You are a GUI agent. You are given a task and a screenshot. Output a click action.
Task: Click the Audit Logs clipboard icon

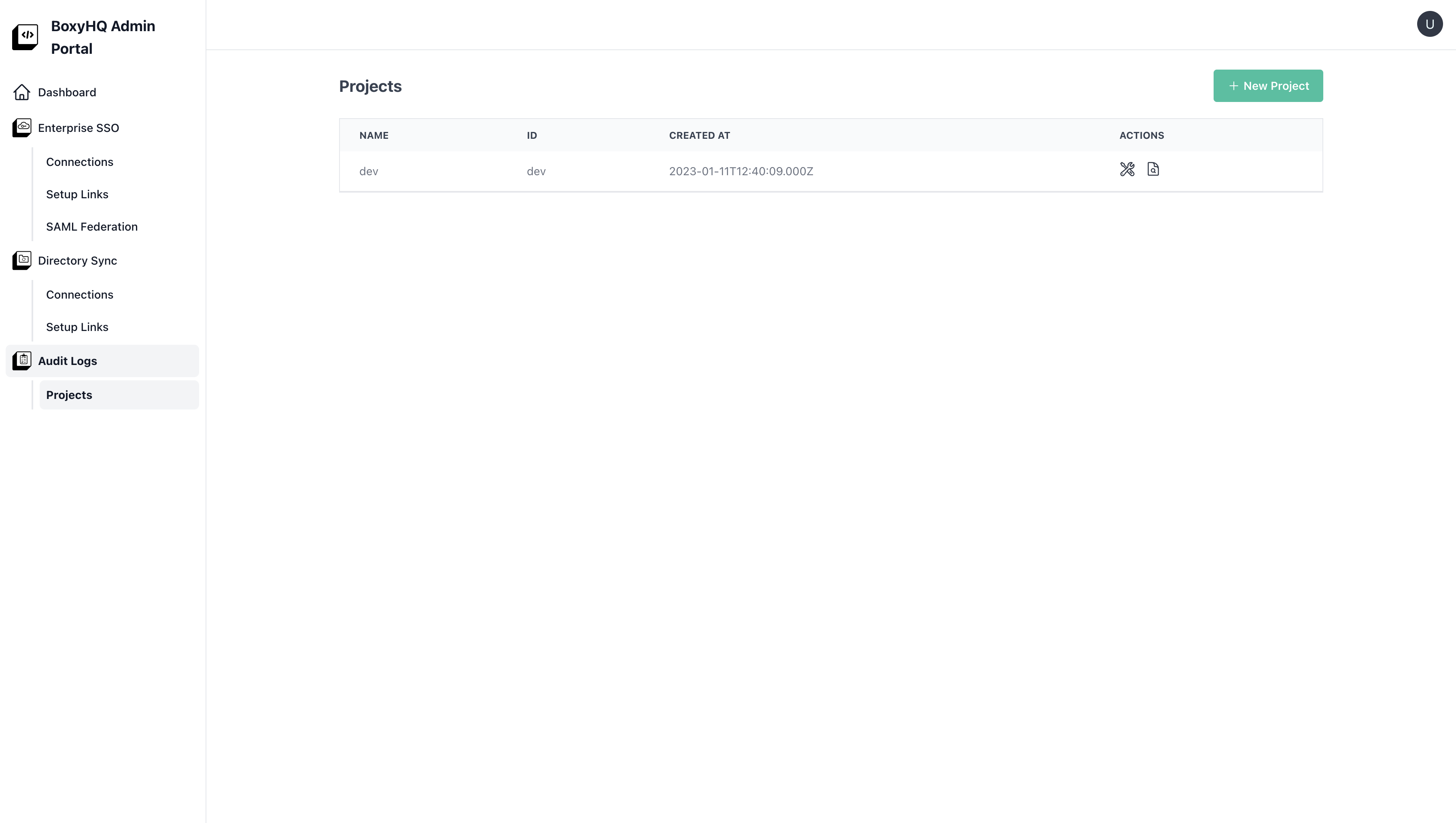(x=22, y=361)
